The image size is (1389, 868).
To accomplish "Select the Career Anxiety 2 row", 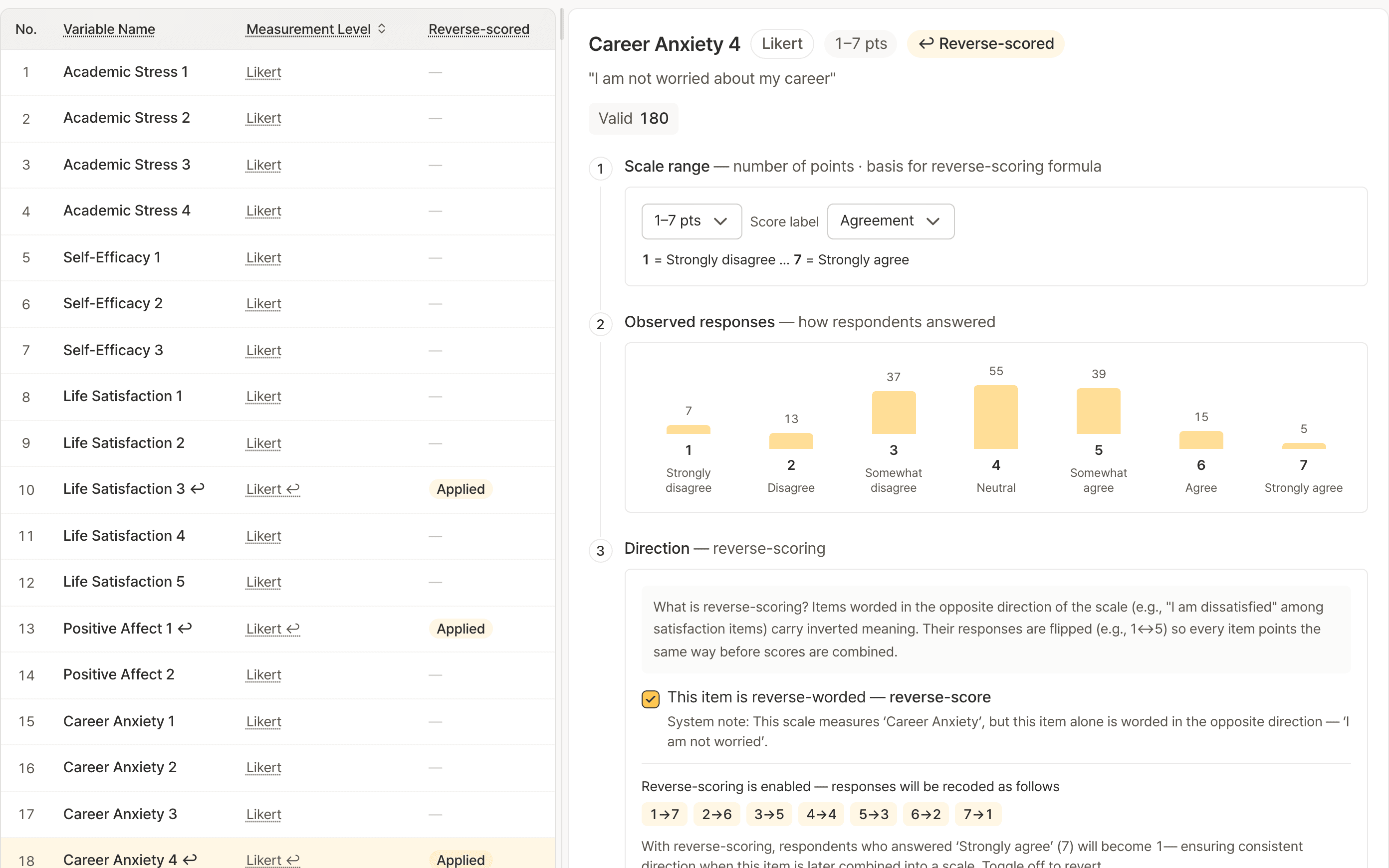I will click(x=278, y=768).
